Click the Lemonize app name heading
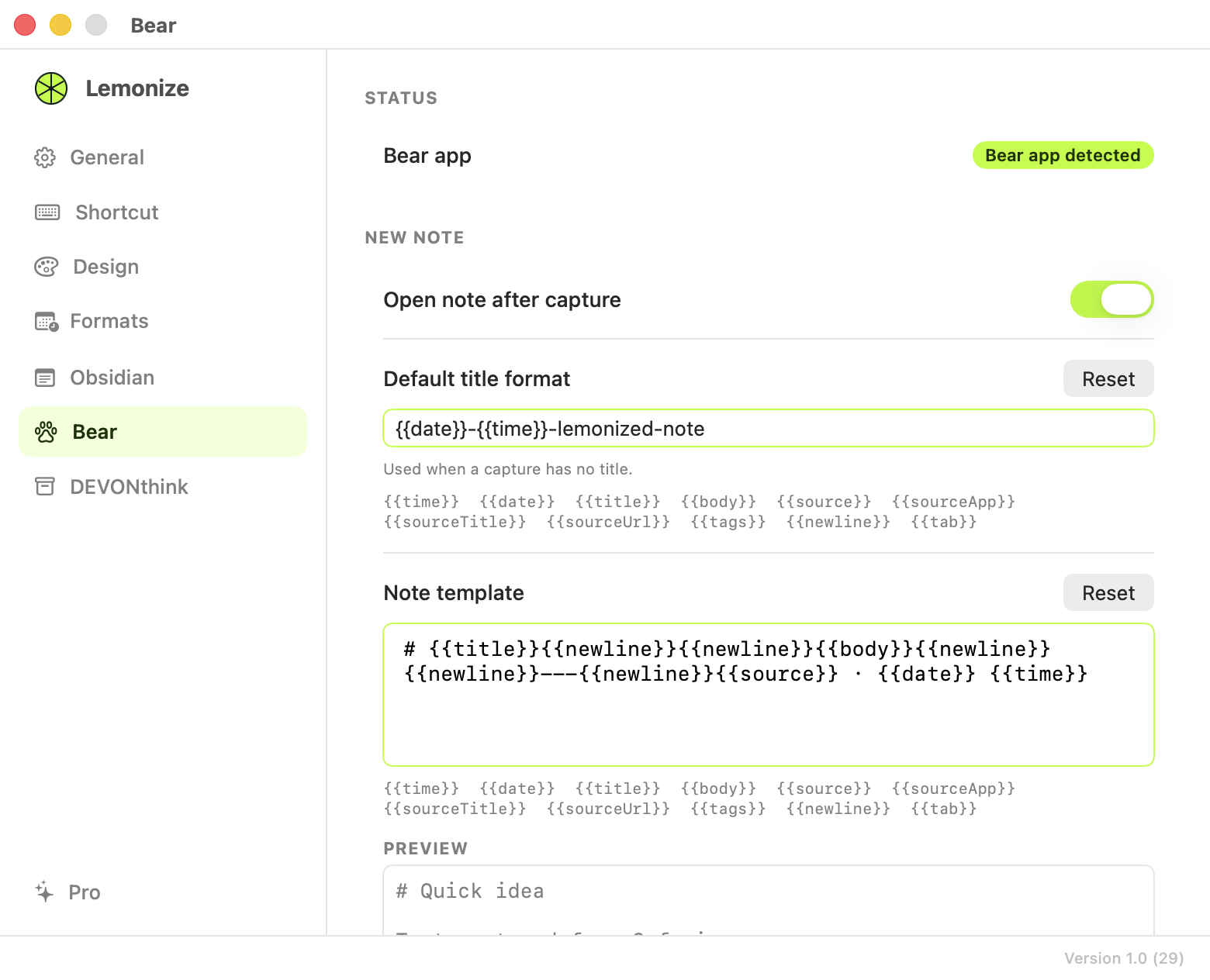 tap(137, 88)
